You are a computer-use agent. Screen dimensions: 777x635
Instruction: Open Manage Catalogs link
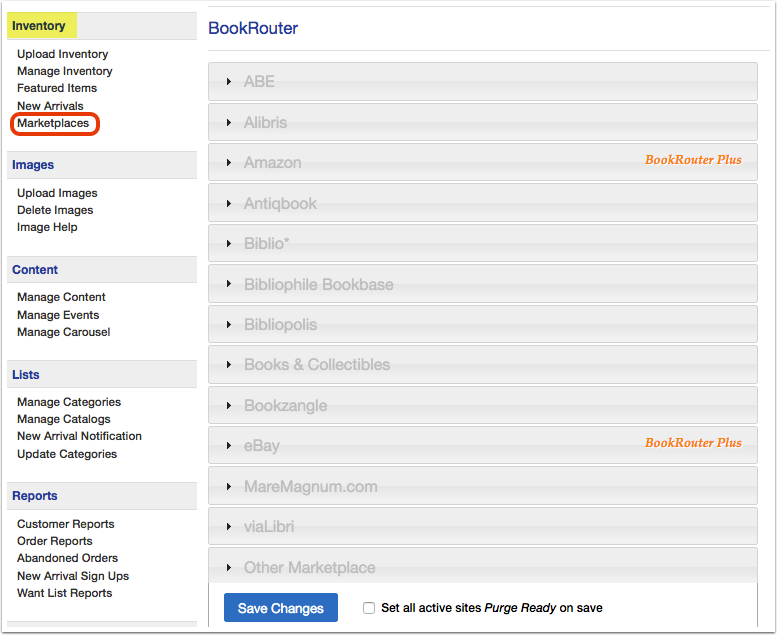click(63, 419)
